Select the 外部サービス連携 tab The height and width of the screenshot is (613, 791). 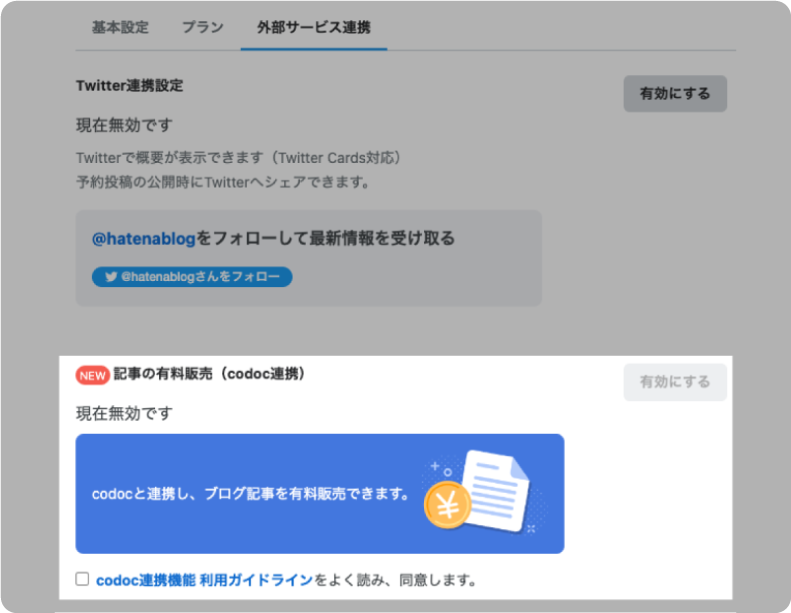click(x=313, y=27)
